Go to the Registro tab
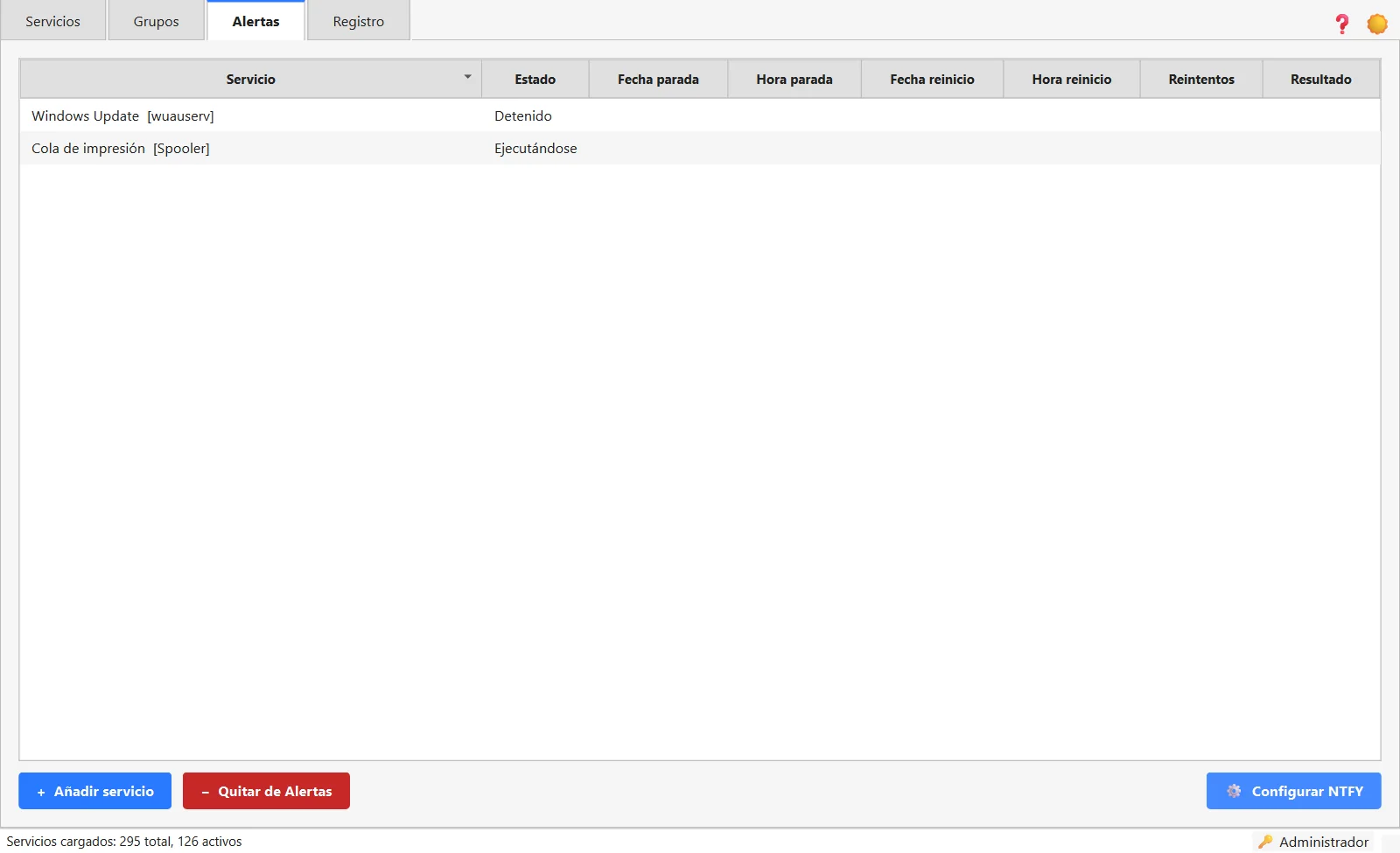Viewport: 1400px width, 853px height. 359,21
